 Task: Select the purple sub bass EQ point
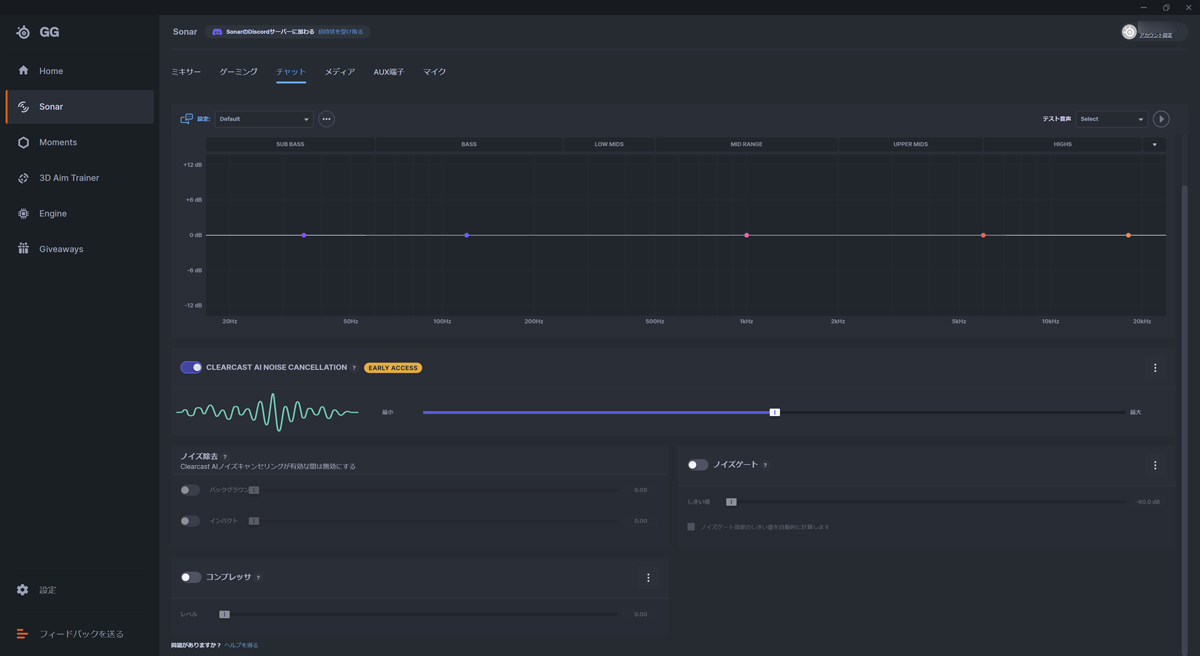point(304,235)
